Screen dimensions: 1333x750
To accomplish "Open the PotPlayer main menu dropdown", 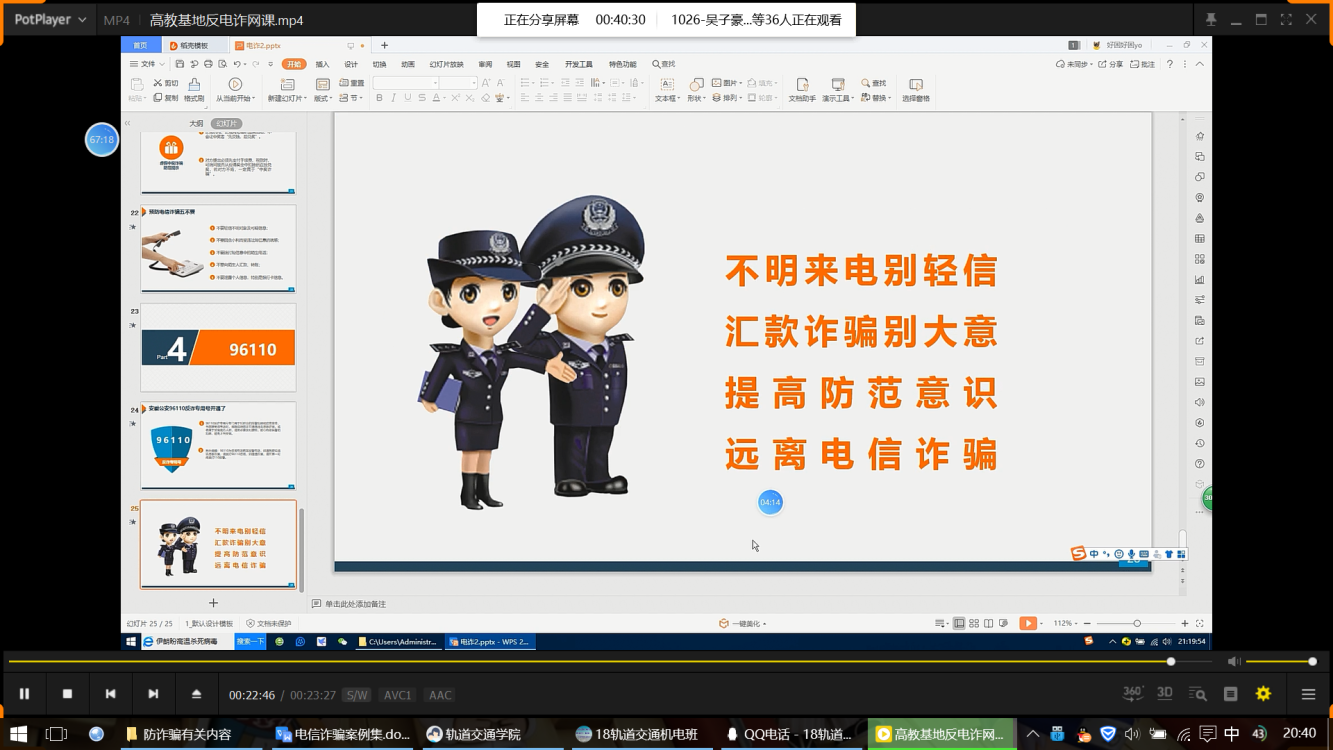I will (x=49, y=20).
